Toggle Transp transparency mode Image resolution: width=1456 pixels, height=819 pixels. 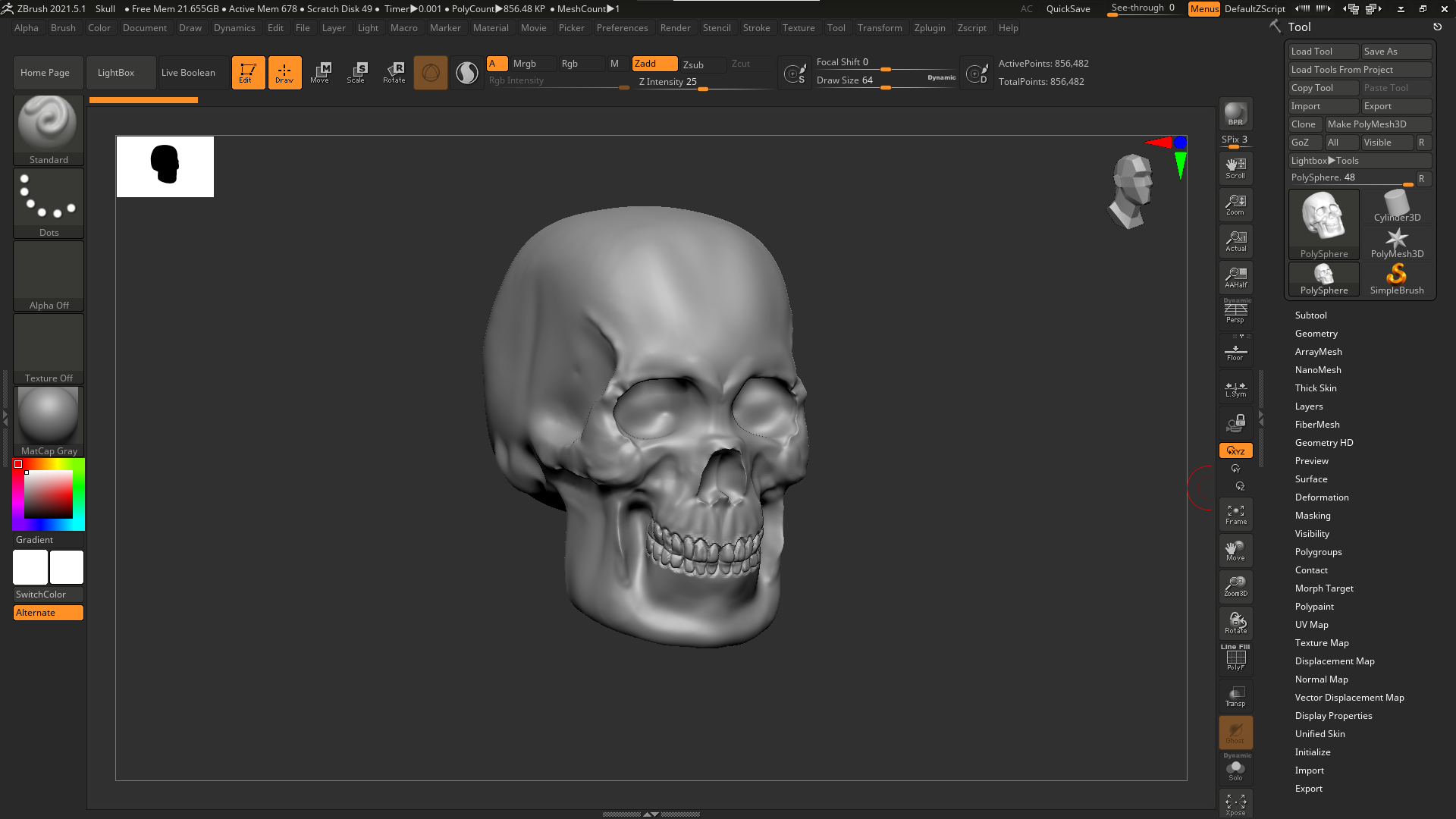click(1235, 696)
